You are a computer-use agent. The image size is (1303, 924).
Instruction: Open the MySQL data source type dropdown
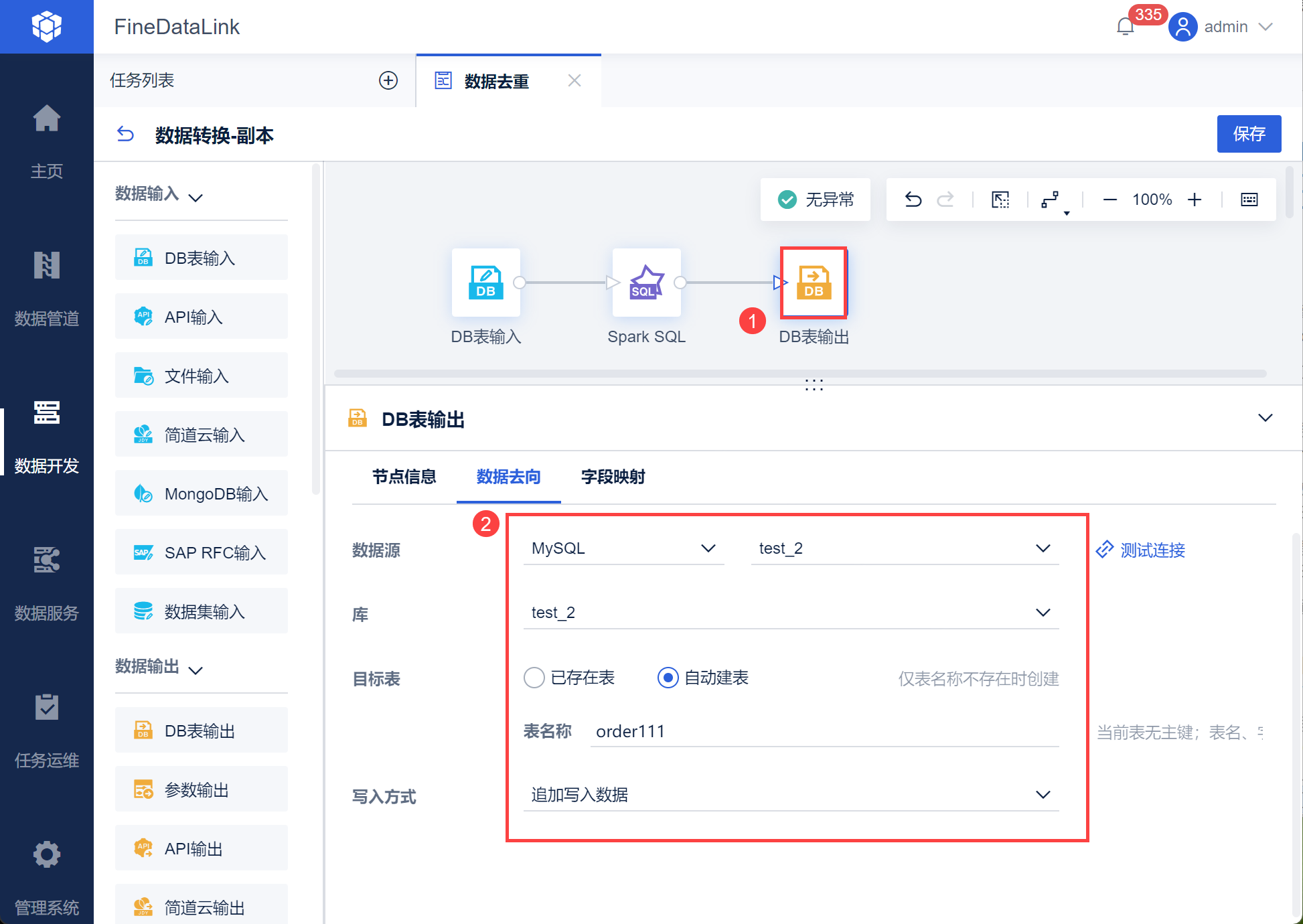click(x=623, y=548)
